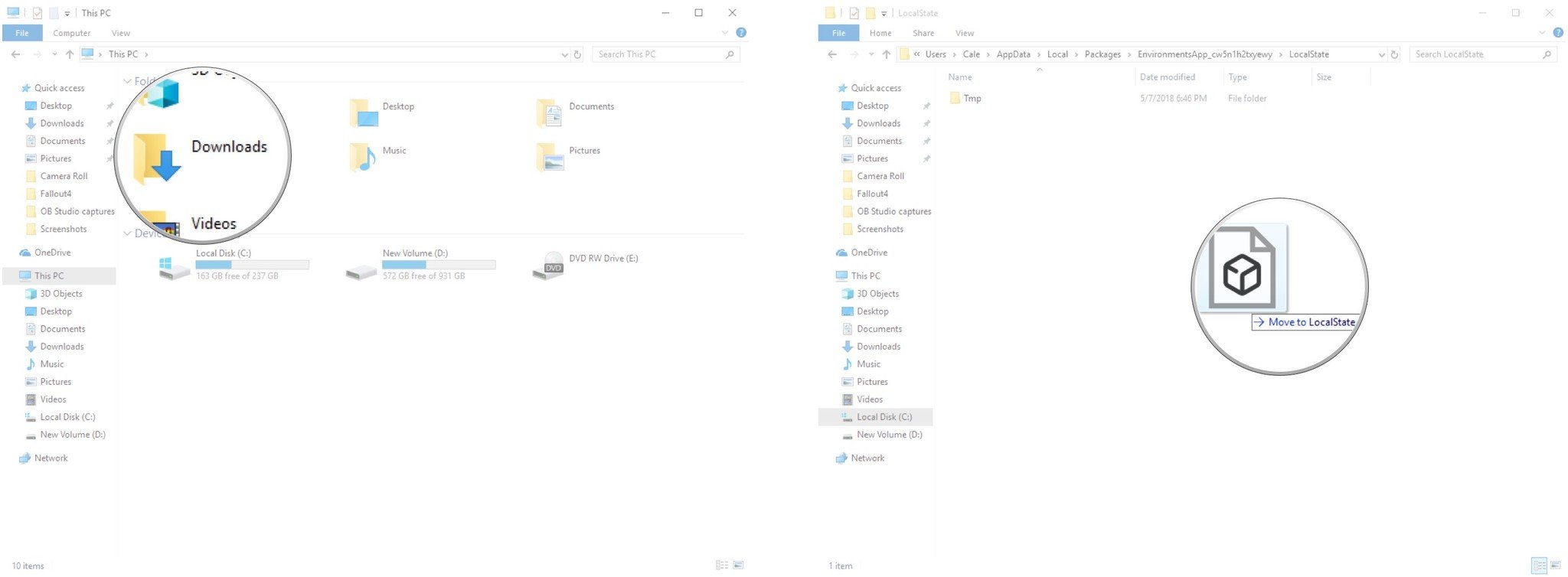Screen dimensions: 1568x577
Task: Open Screenshots in This PC window navigation pane
Action: [x=56, y=229]
